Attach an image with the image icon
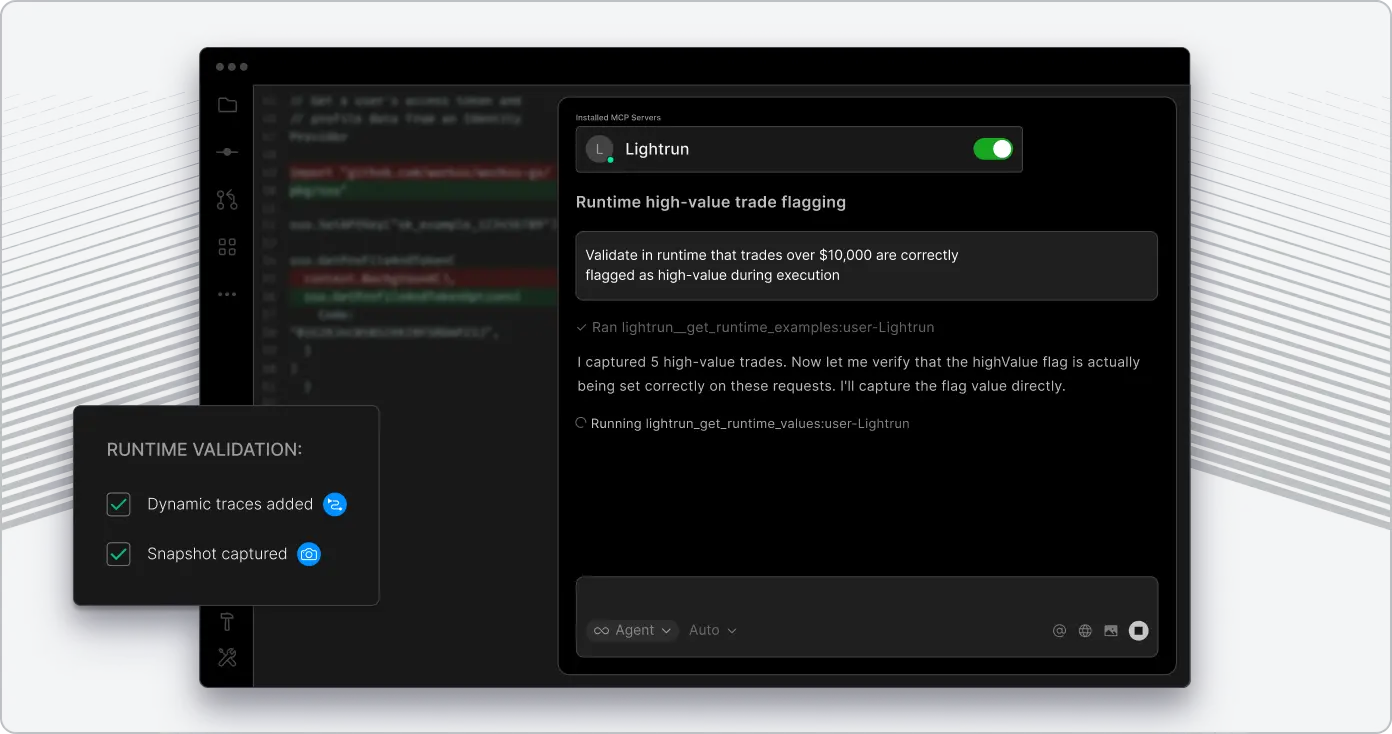Viewport: 1392px width, 734px height. pos(1111,630)
